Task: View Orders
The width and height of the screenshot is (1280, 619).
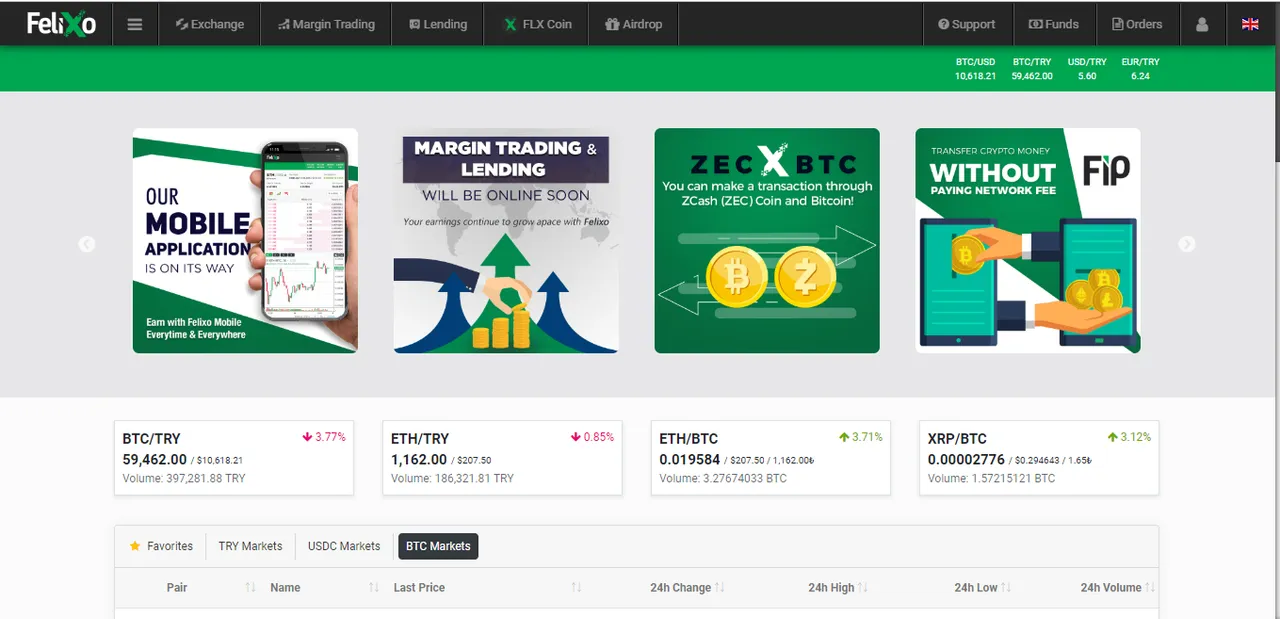Action: point(1137,24)
